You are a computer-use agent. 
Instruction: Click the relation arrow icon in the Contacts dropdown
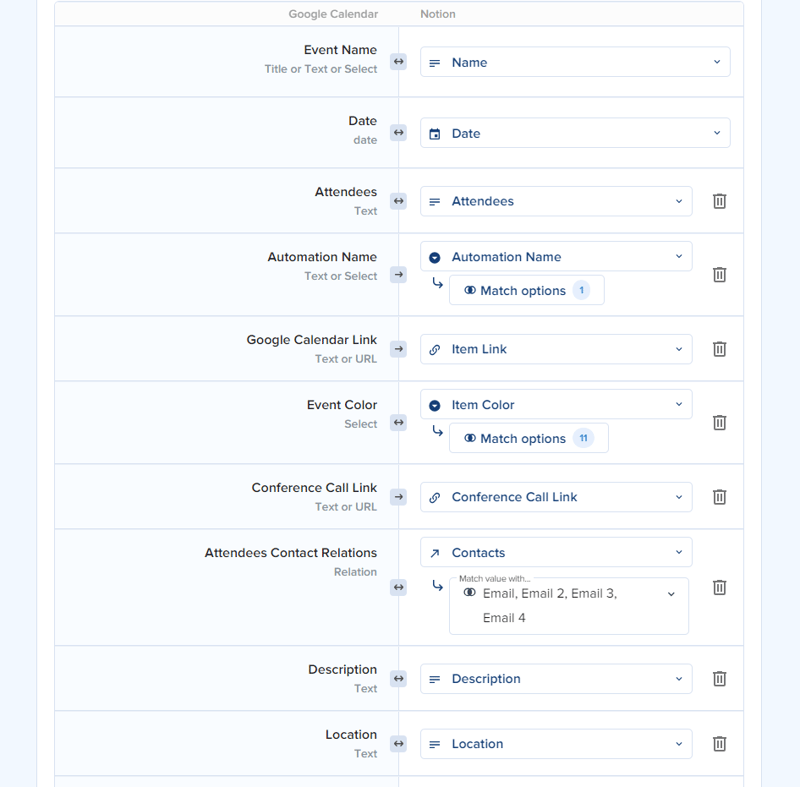click(x=435, y=552)
